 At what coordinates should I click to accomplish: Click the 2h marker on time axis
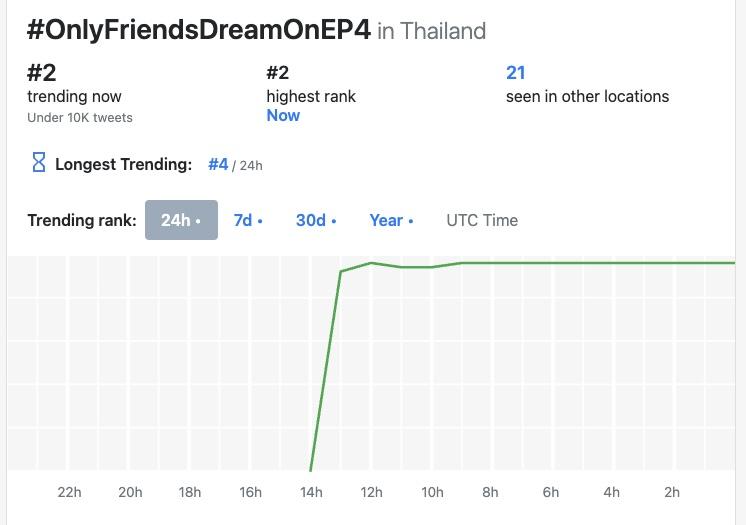pyautogui.click(x=672, y=492)
